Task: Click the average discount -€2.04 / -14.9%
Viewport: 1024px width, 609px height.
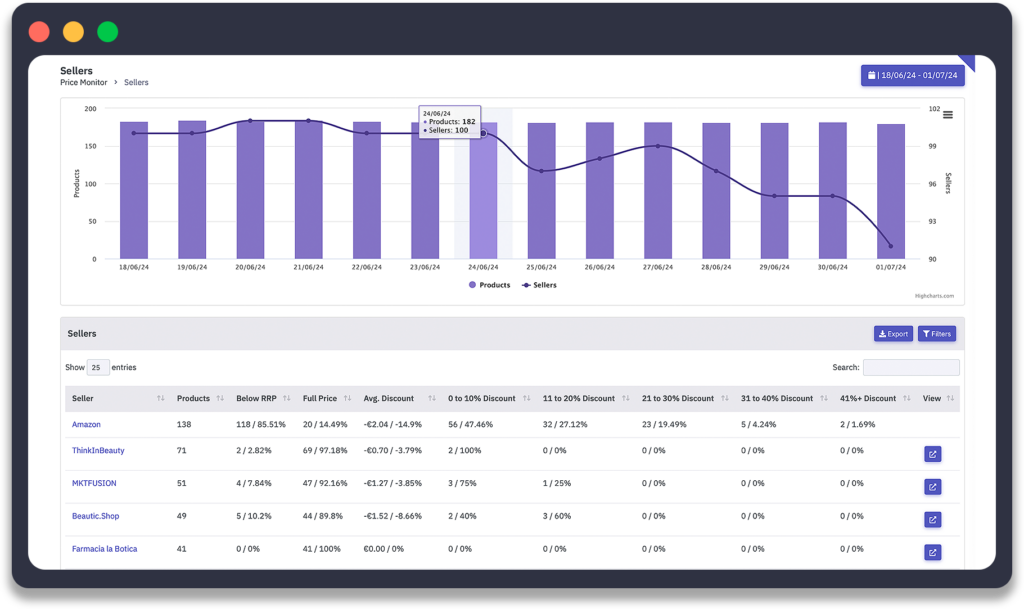Action: [x=392, y=424]
